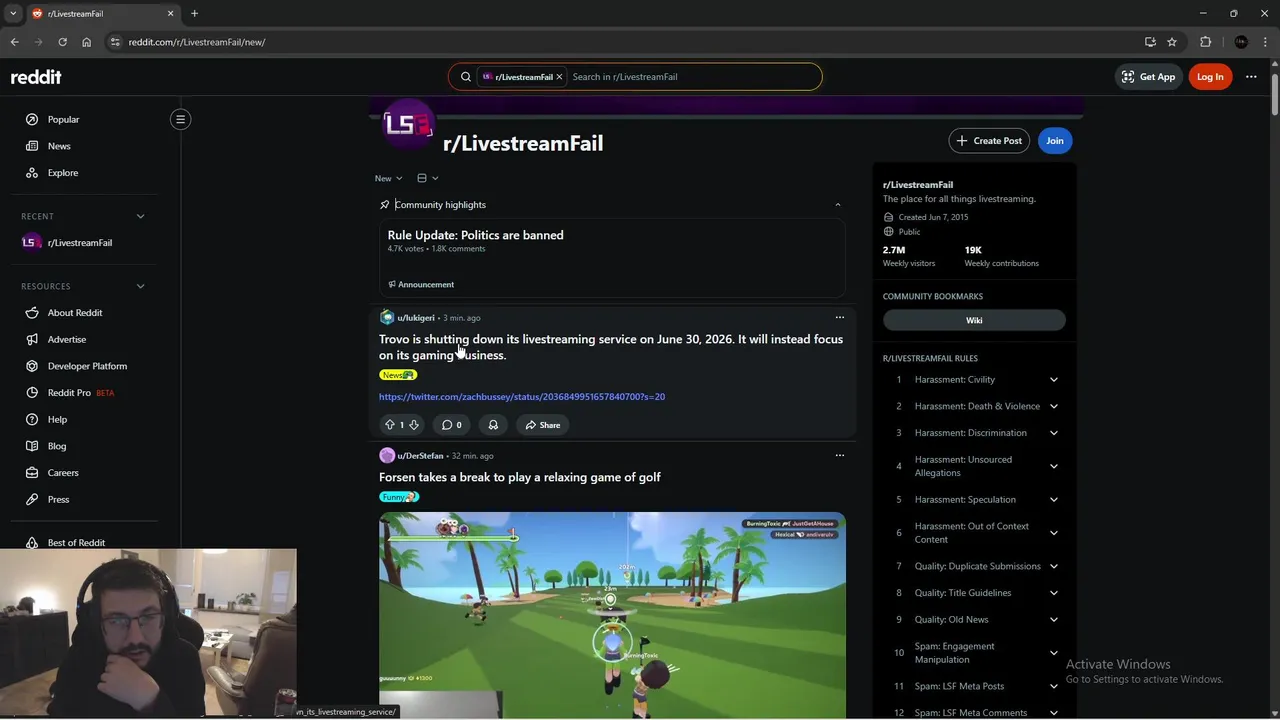
Task: Open News in the sidebar
Action: [x=59, y=146]
